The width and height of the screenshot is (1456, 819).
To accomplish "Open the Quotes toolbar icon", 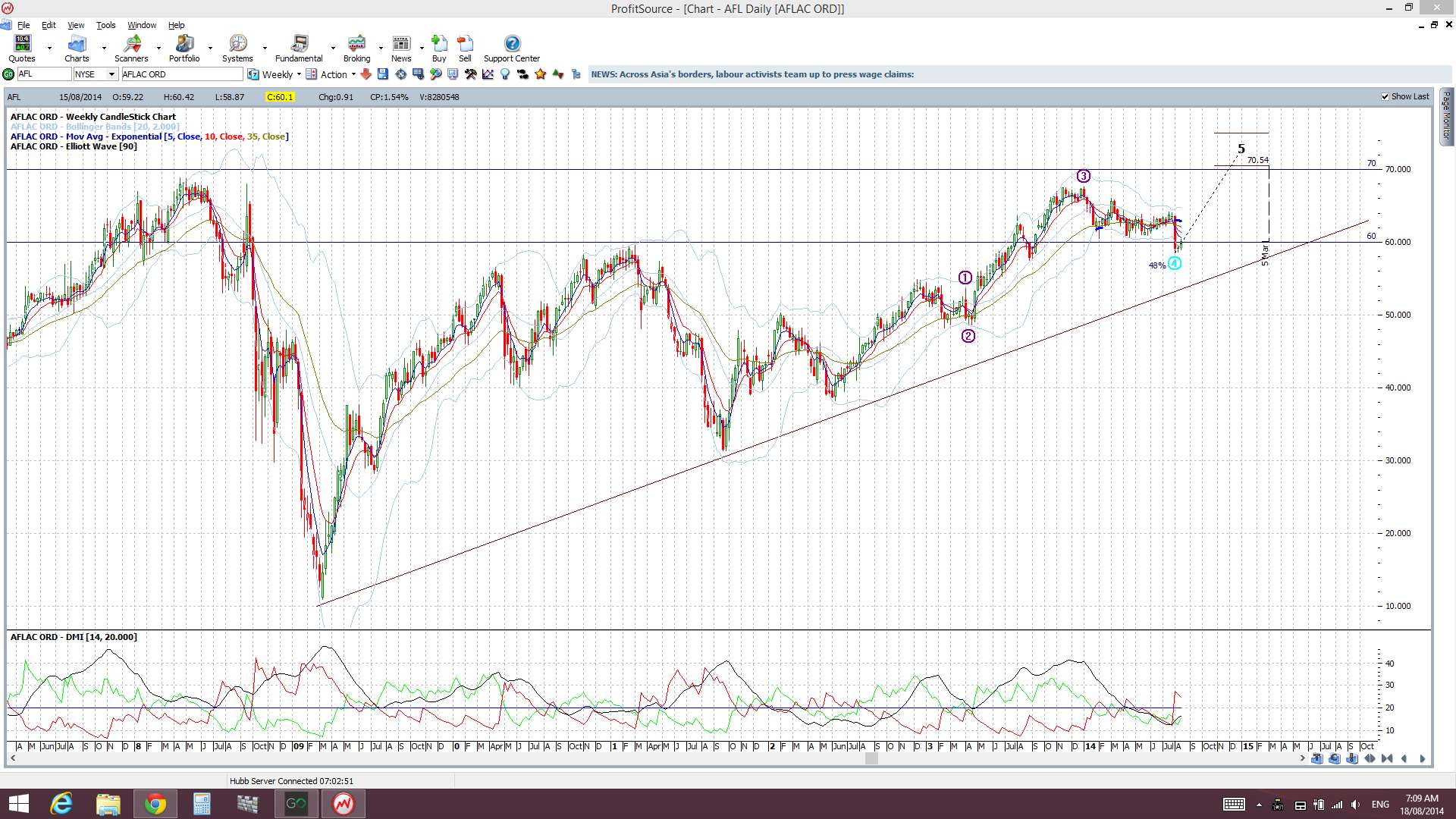I will 22,48.
